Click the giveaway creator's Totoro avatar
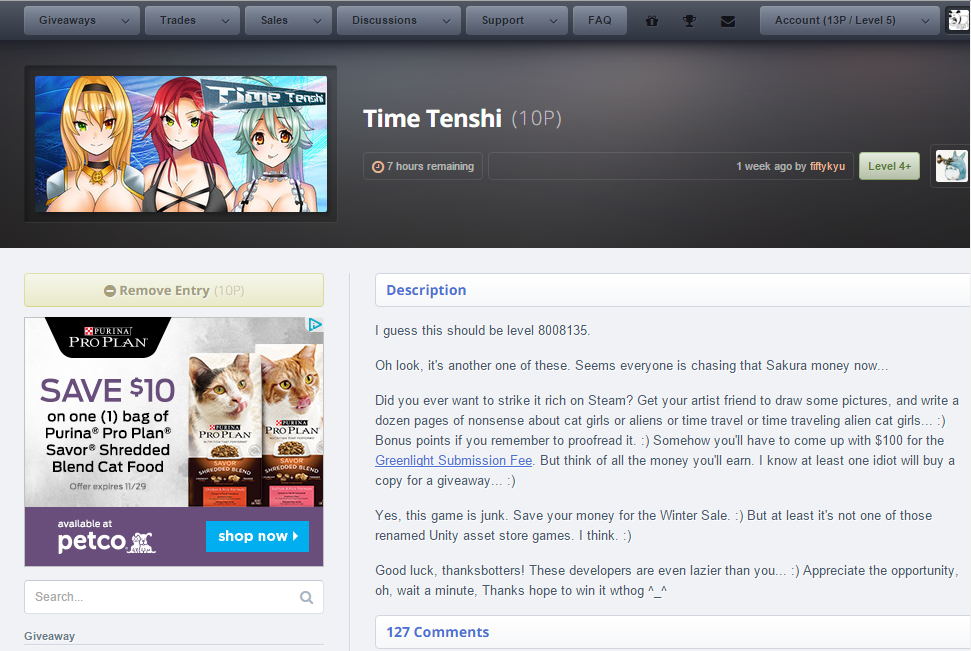Viewport: 971px width, 651px height. [951, 166]
